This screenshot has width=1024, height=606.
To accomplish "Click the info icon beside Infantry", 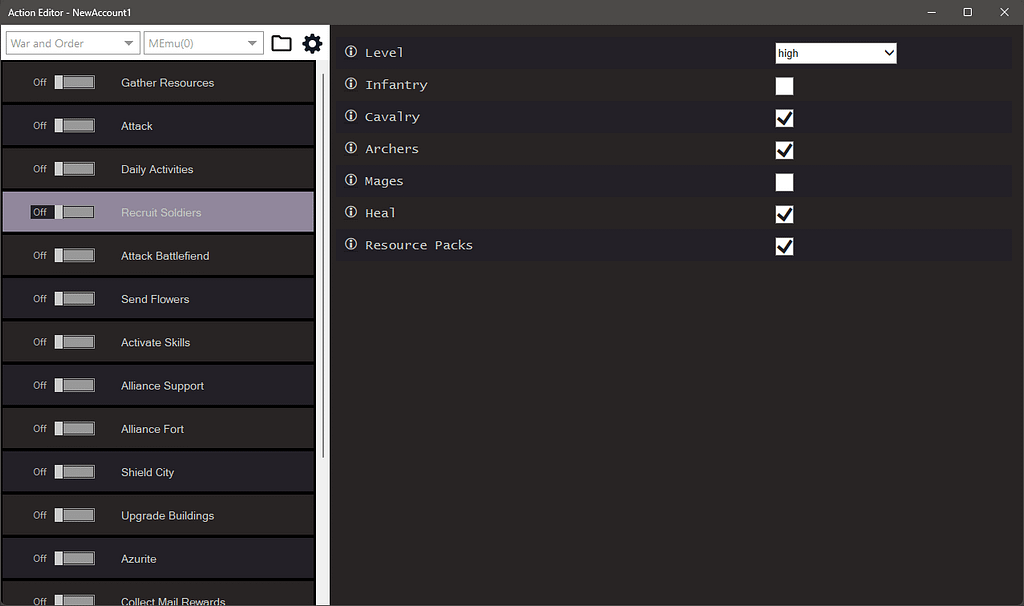I will coord(349,84).
